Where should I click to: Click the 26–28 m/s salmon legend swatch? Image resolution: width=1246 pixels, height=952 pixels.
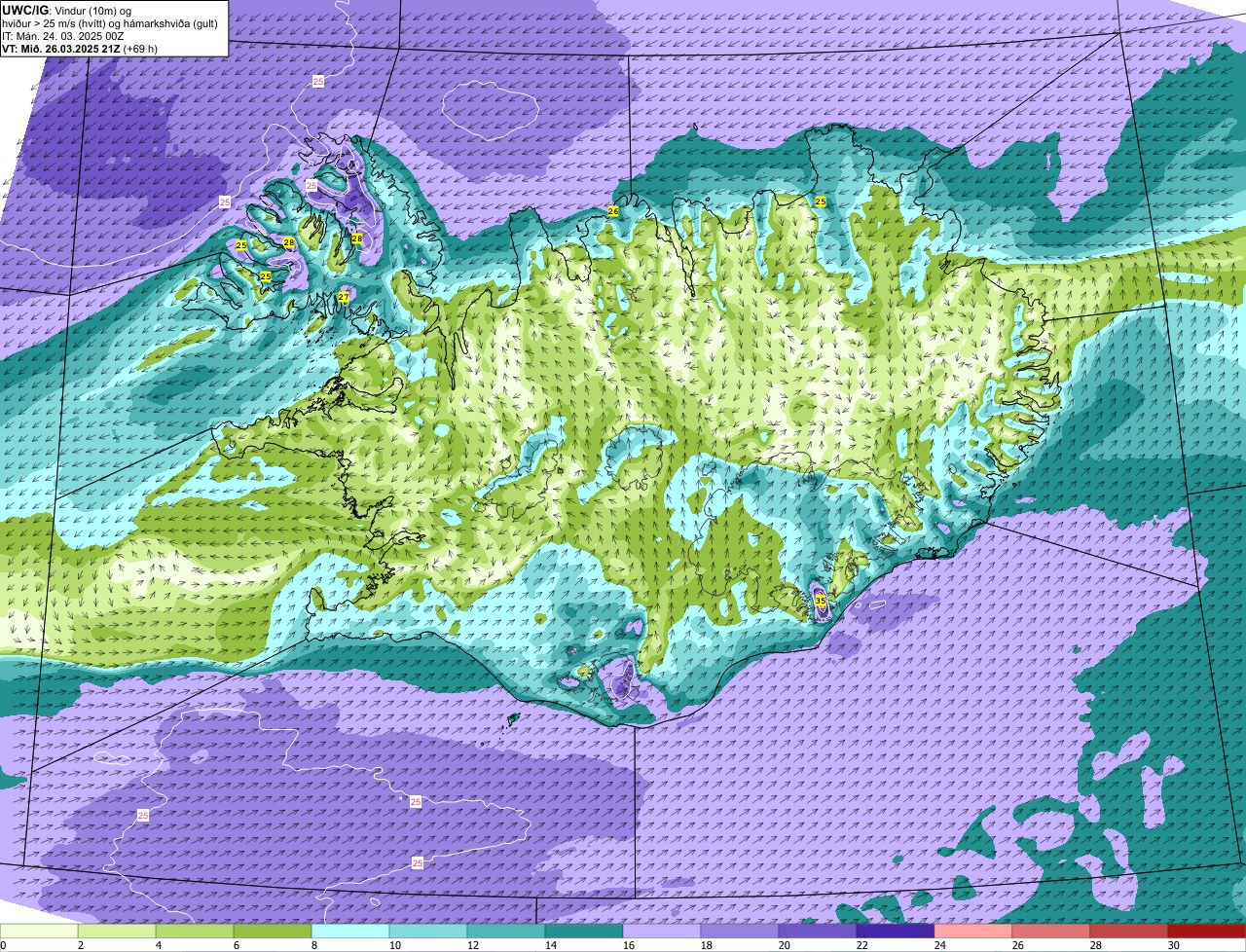coord(1051,931)
